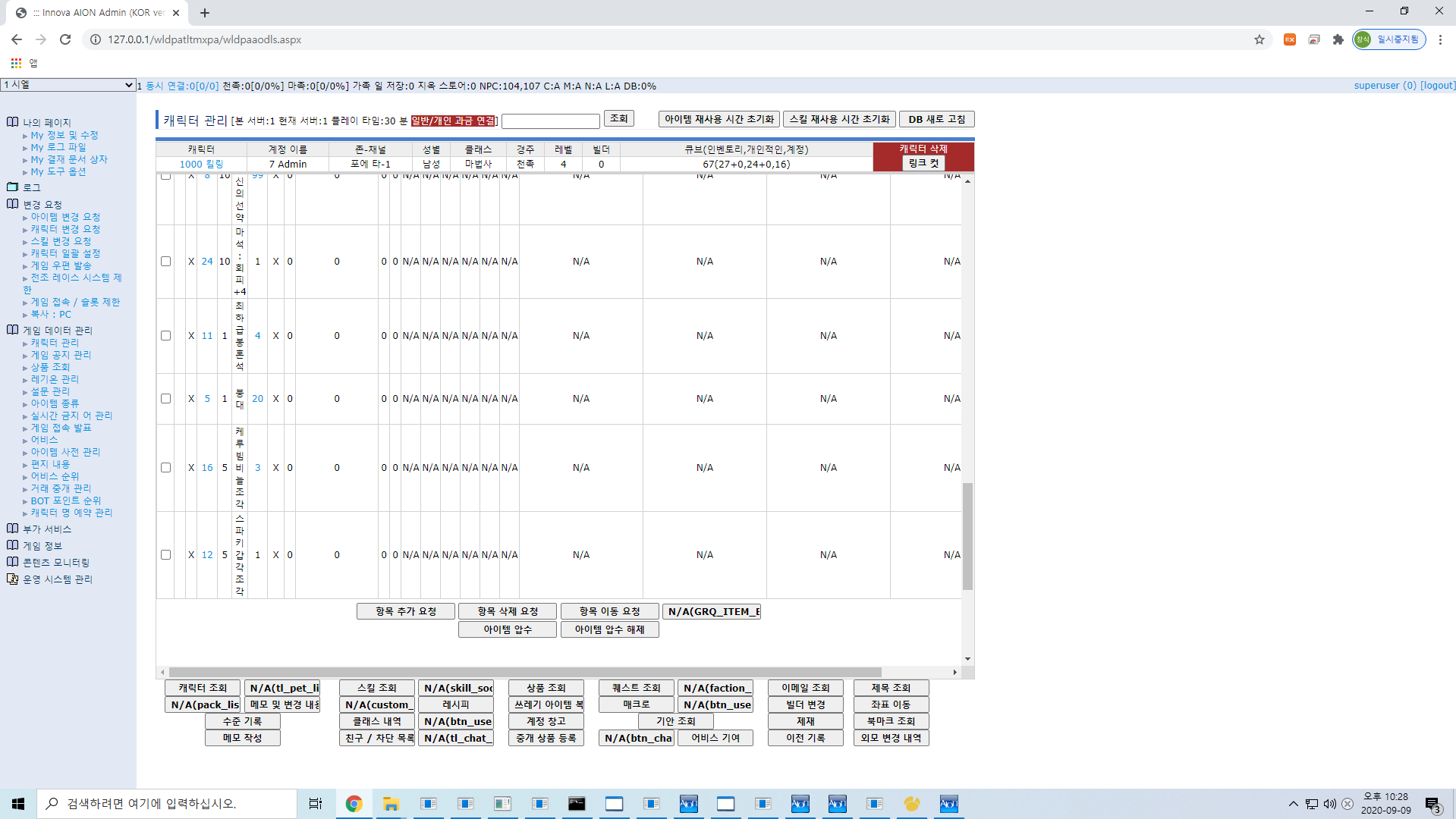Screen dimensions: 1456x819
Task: Click the Windows search box on the taskbar
Action: pos(167,804)
